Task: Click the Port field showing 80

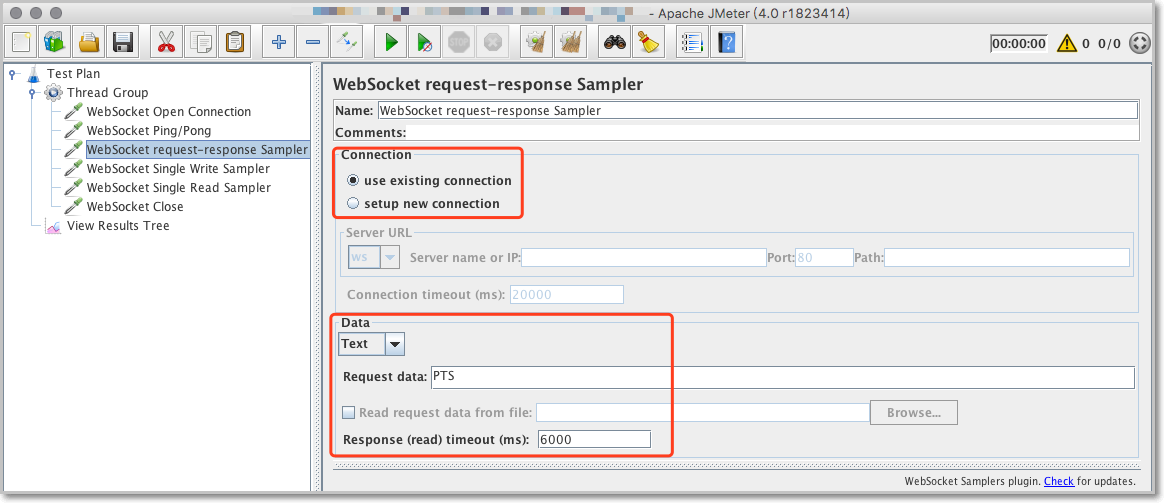Action: (x=824, y=257)
